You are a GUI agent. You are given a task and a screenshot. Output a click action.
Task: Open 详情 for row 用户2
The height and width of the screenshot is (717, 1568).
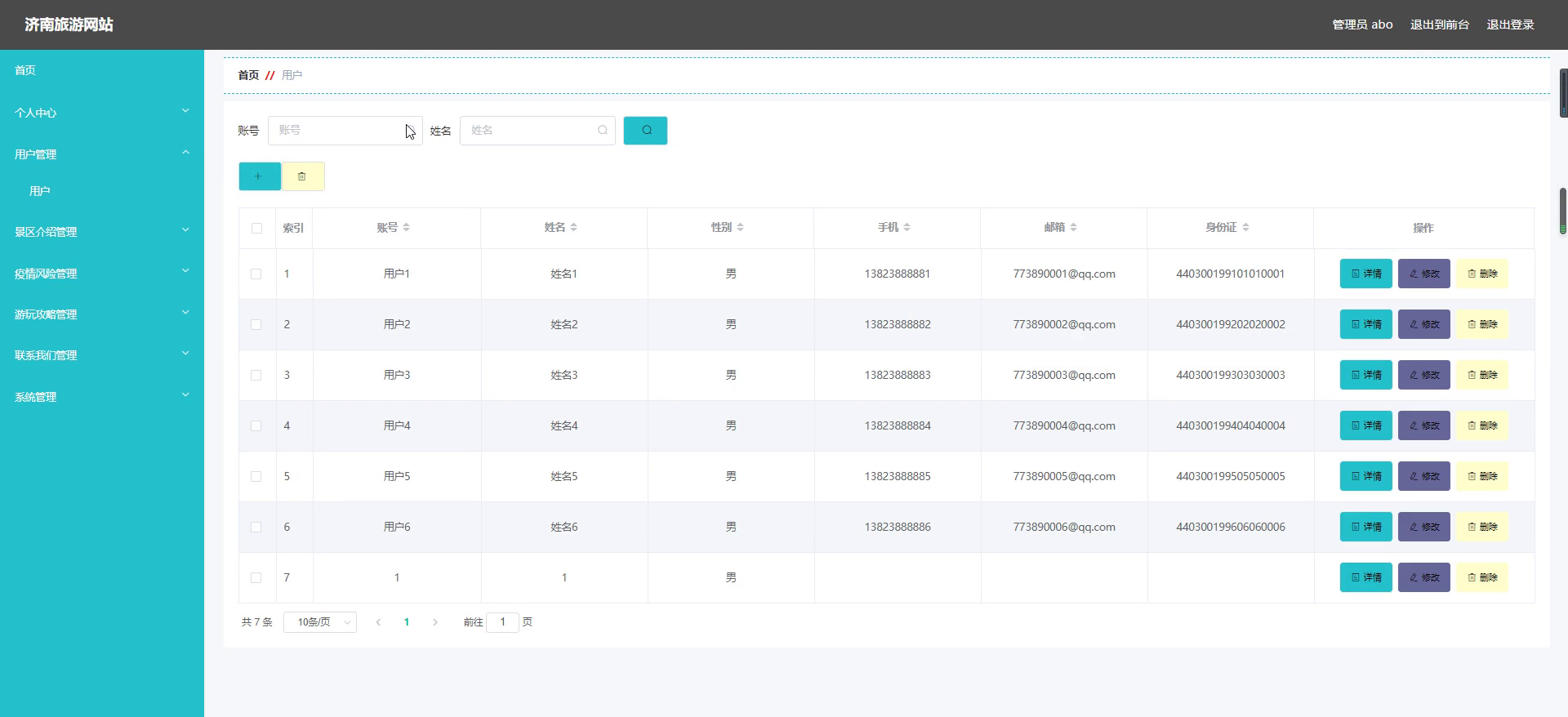1366,324
